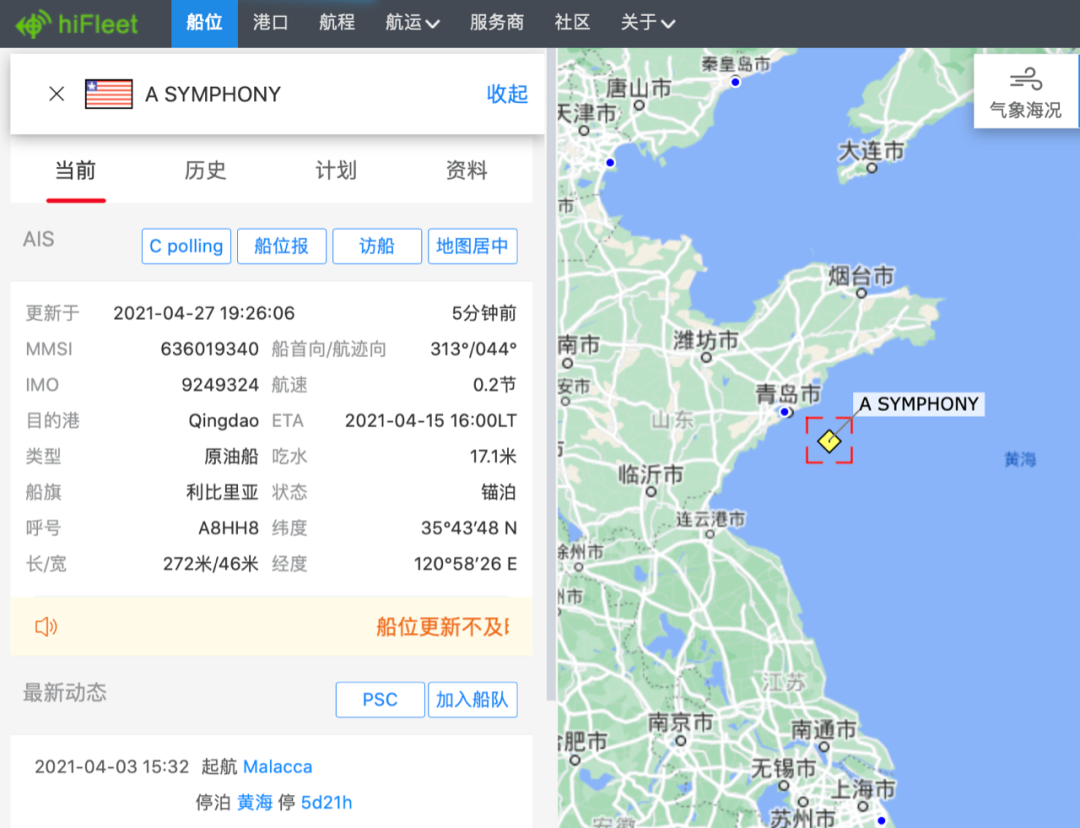
Task: Click the C polling button
Action: 186,246
